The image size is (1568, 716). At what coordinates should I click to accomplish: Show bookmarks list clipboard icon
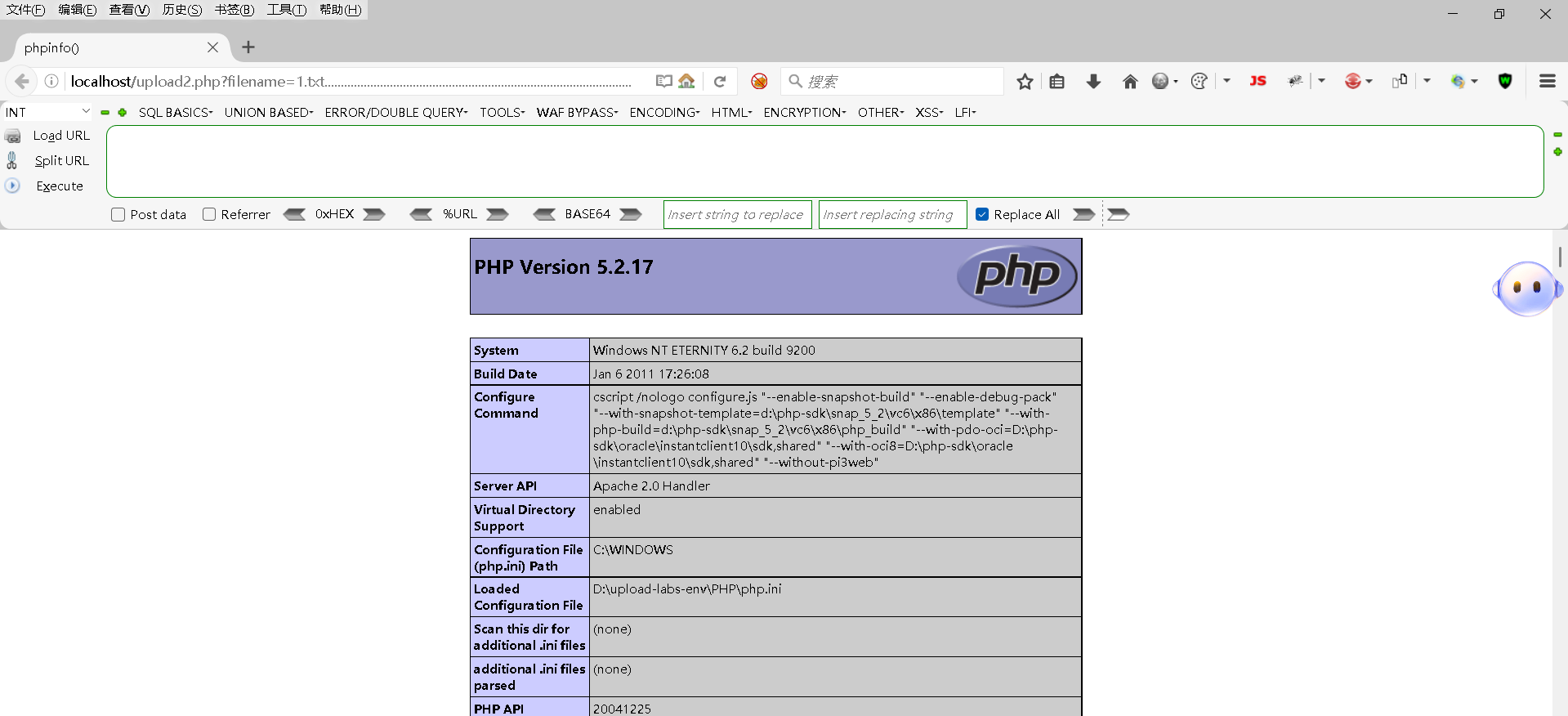(x=1057, y=81)
